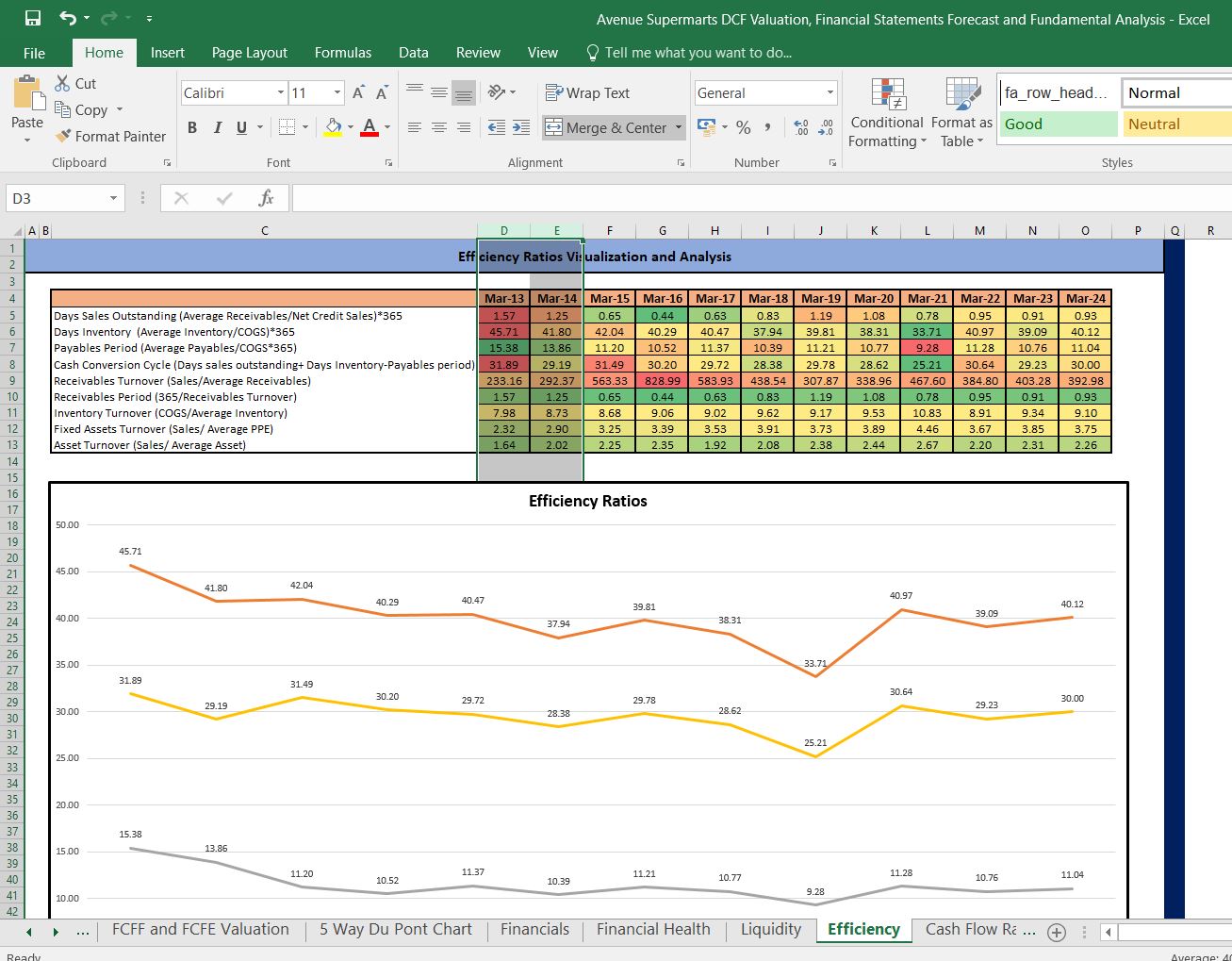The height and width of the screenshot is (961, 1232).
Task: Activate the Format Painter brush
Action: coord(63,136)
